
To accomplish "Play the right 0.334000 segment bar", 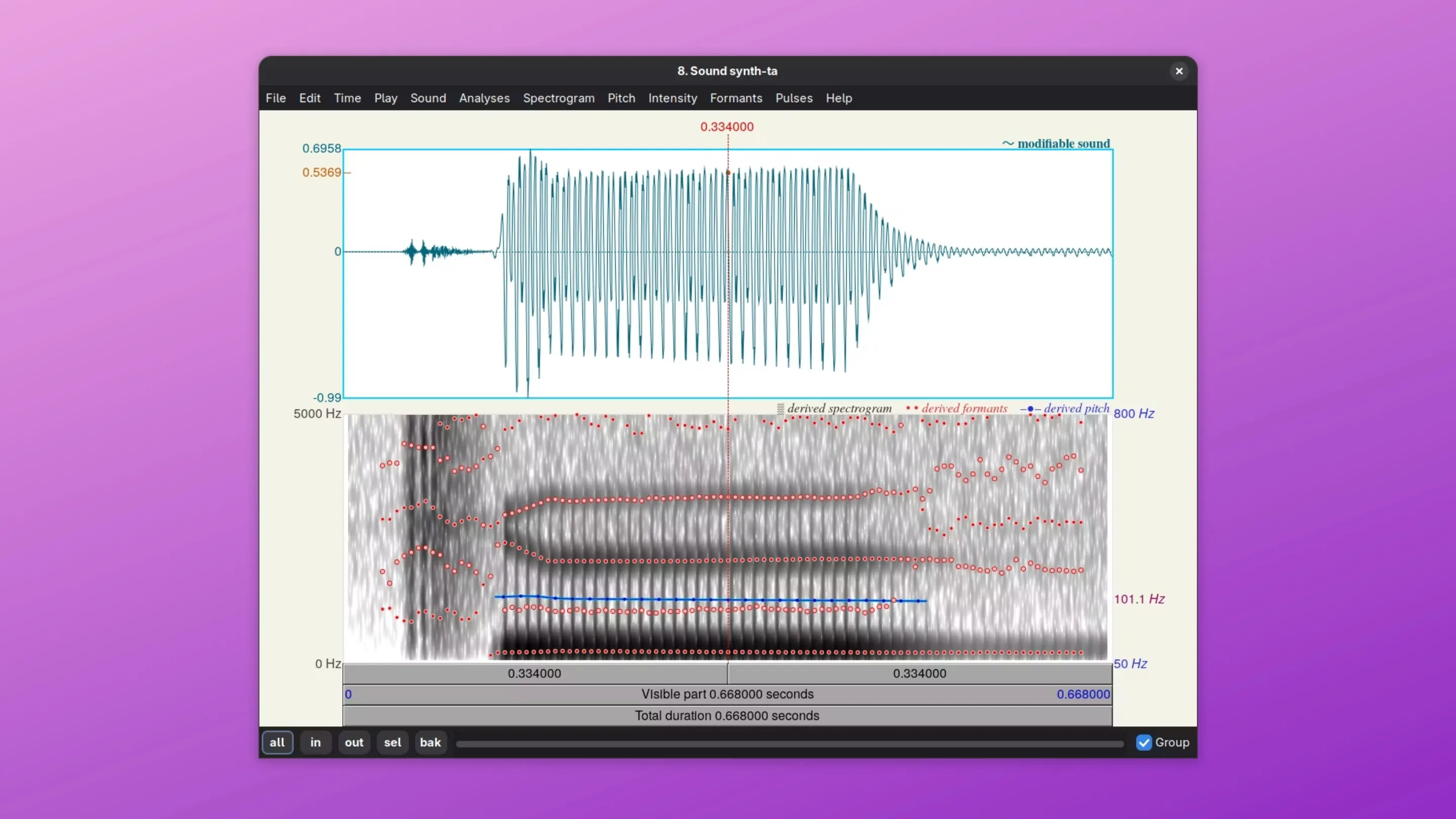I will pyautogui.click(x=920, y=673).
